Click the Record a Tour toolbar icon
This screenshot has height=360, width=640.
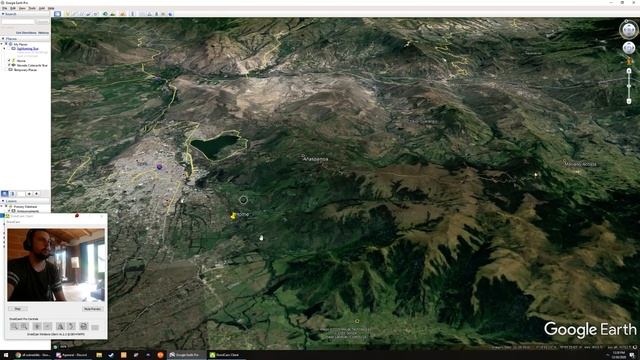click(x=95, y=14)
